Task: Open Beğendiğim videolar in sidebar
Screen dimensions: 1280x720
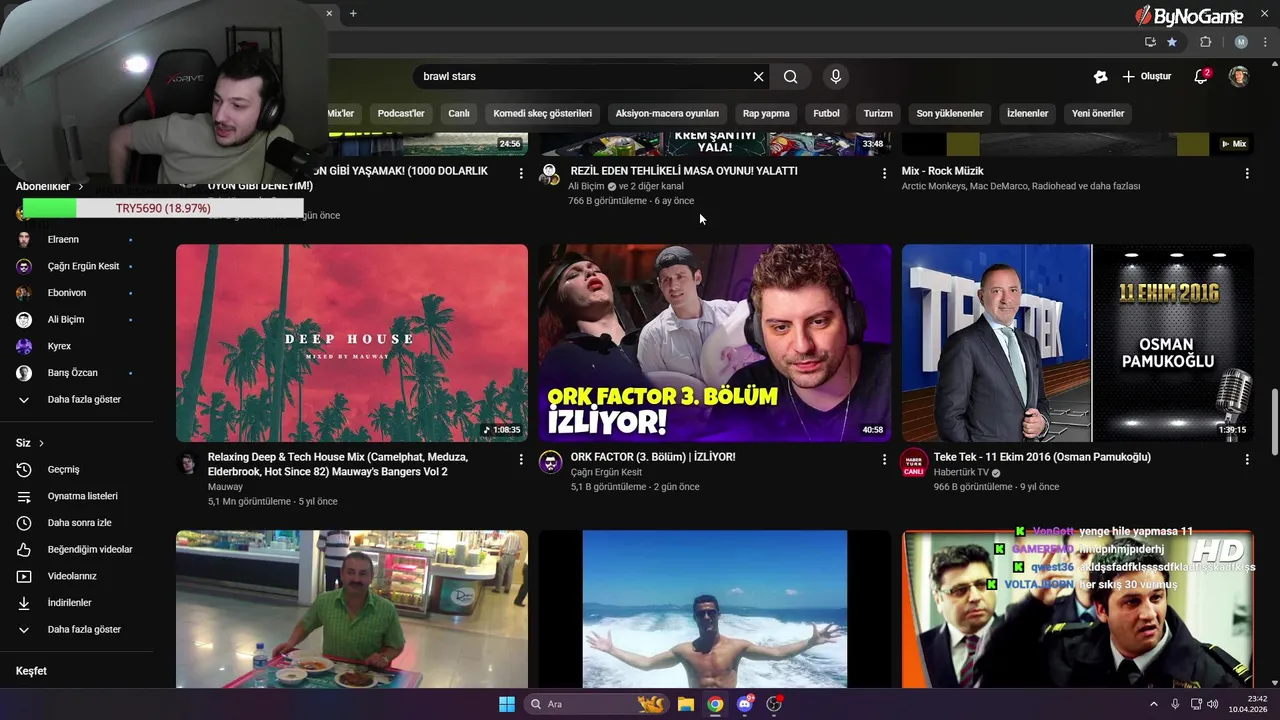Action: (77, 549)
